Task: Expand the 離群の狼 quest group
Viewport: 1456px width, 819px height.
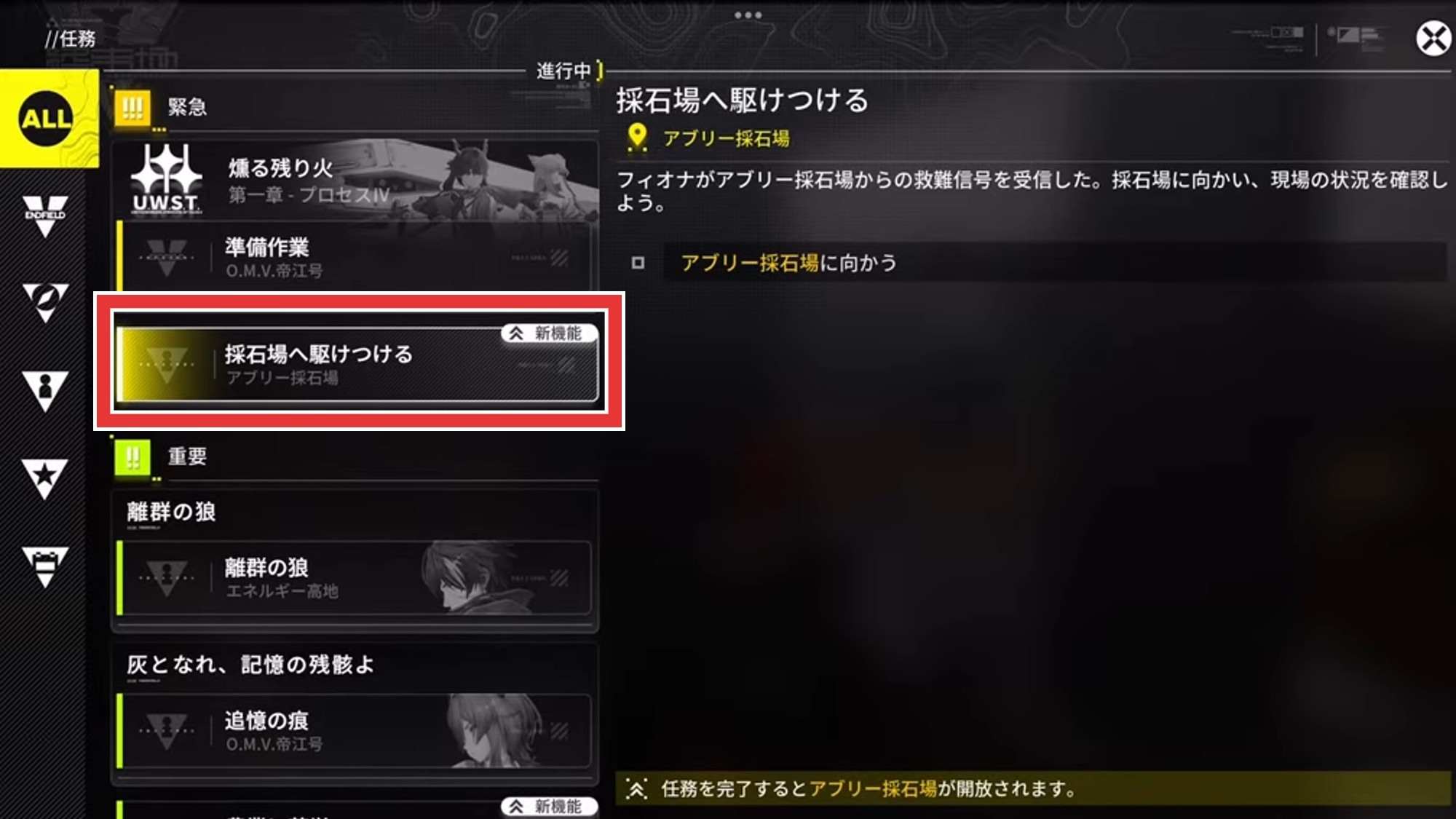Action: pyautogui.click(x=355, y=512)
